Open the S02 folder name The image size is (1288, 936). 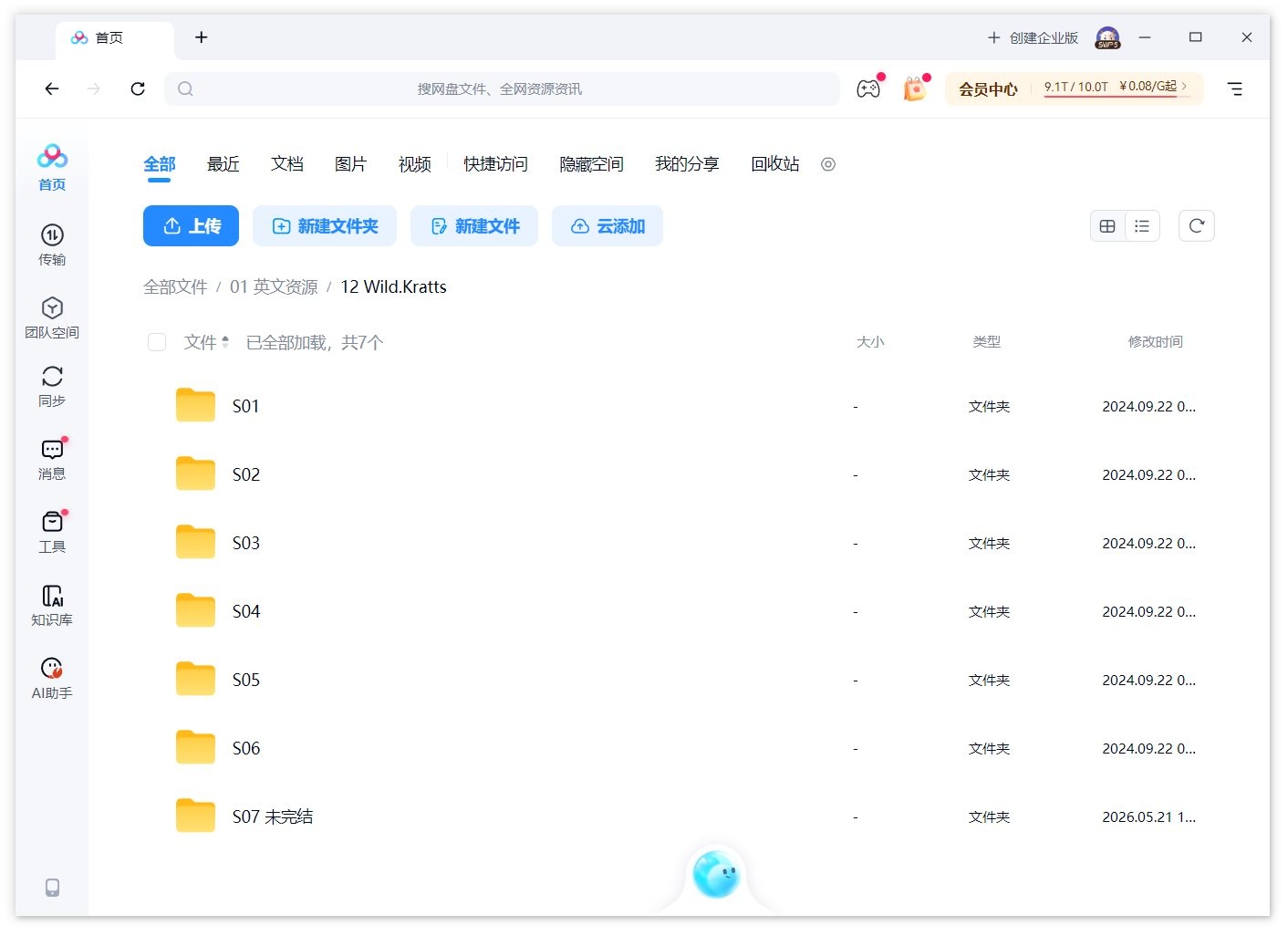click(x=246, y=474)
